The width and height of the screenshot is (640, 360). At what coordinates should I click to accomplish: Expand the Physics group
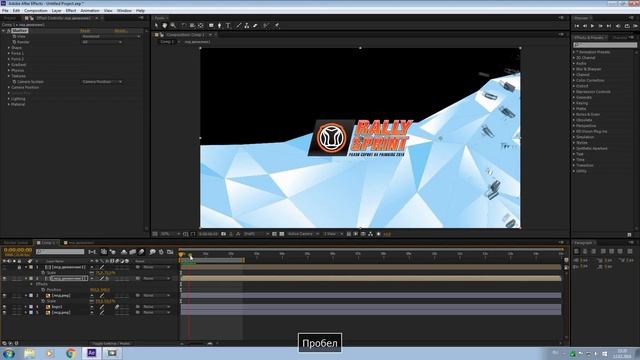tap(9, 70)
